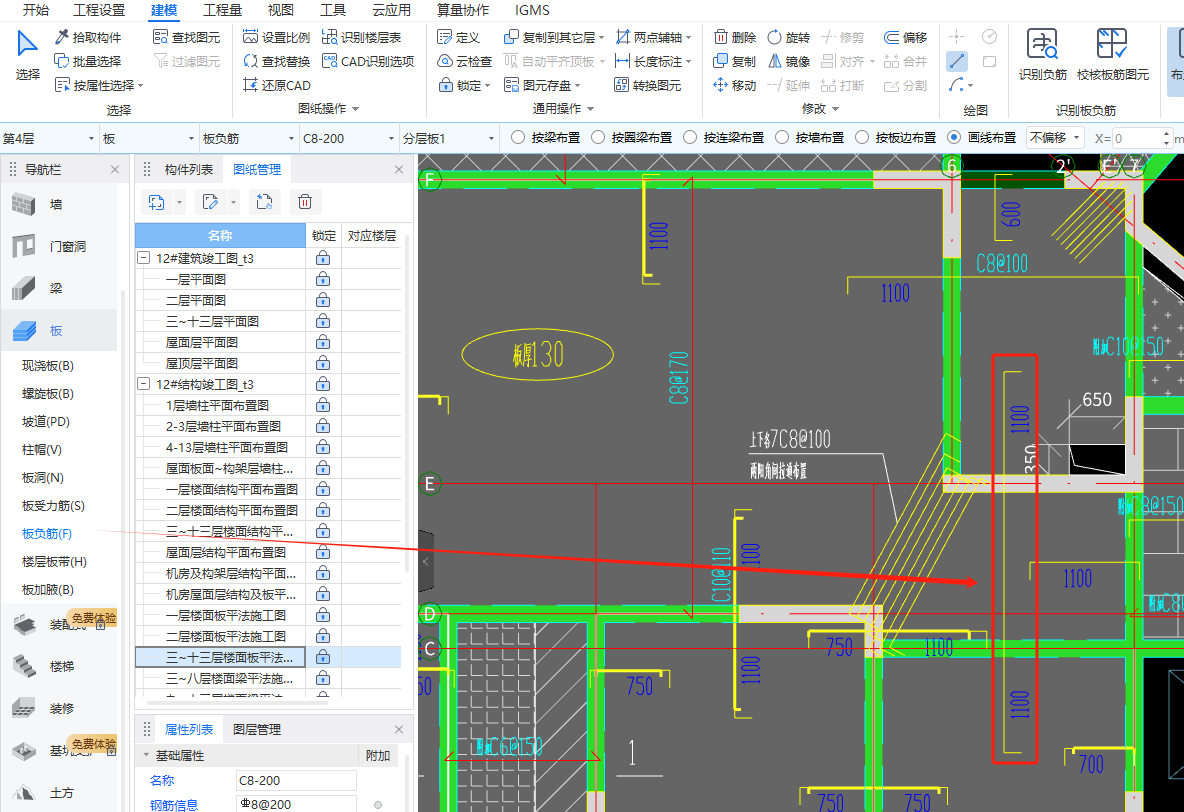Click 偏移 tool

click(905, 37)
